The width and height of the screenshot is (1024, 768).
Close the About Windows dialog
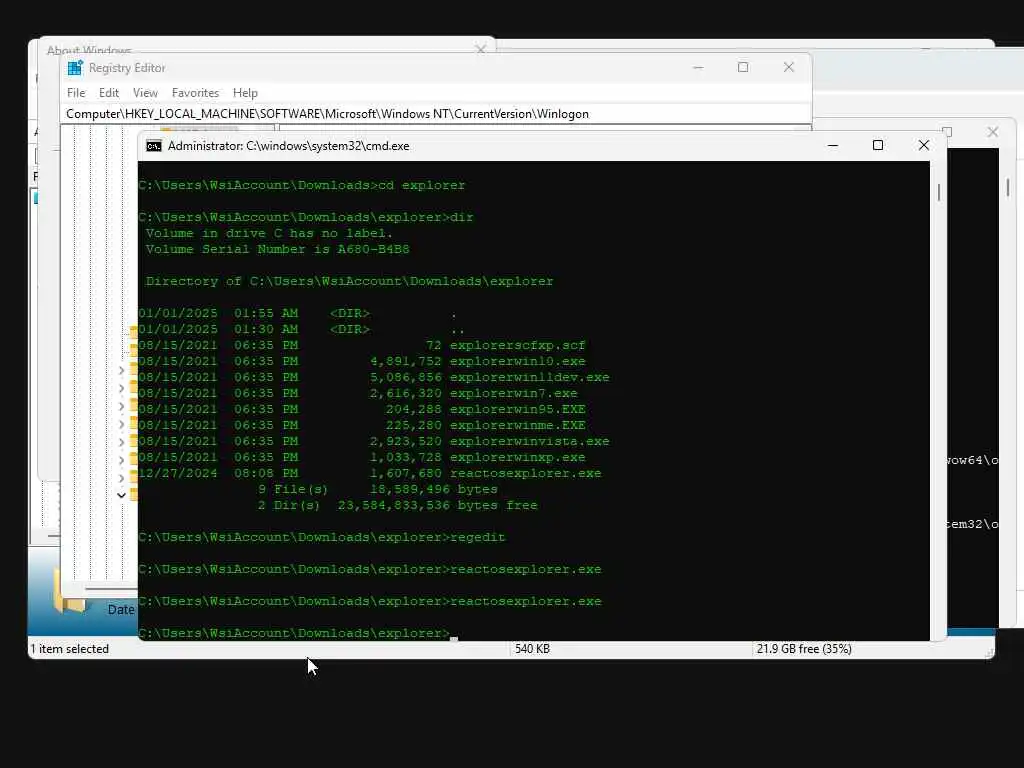pos(481,50)
